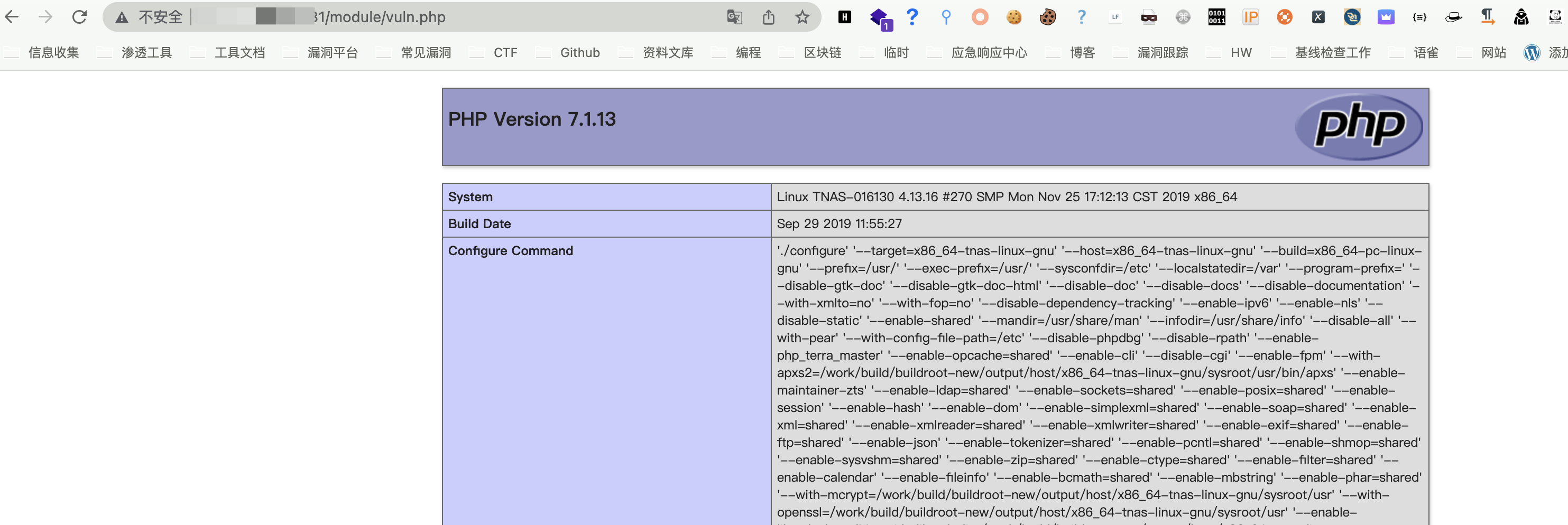Image resolution: width=1568 pixels, height=525 pixels.
Task: Bookmark this page with the star icon
Action: (x=801, y=17)
